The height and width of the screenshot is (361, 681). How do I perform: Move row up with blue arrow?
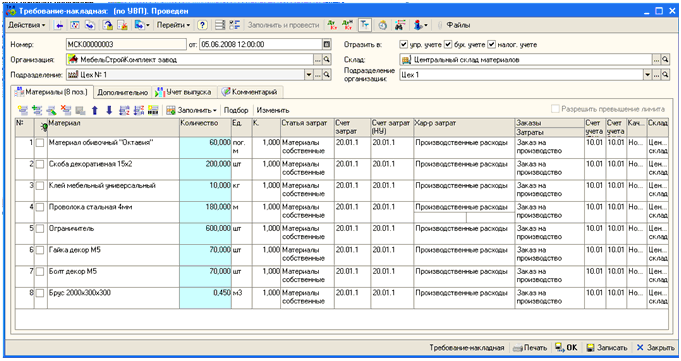(95, 110)
